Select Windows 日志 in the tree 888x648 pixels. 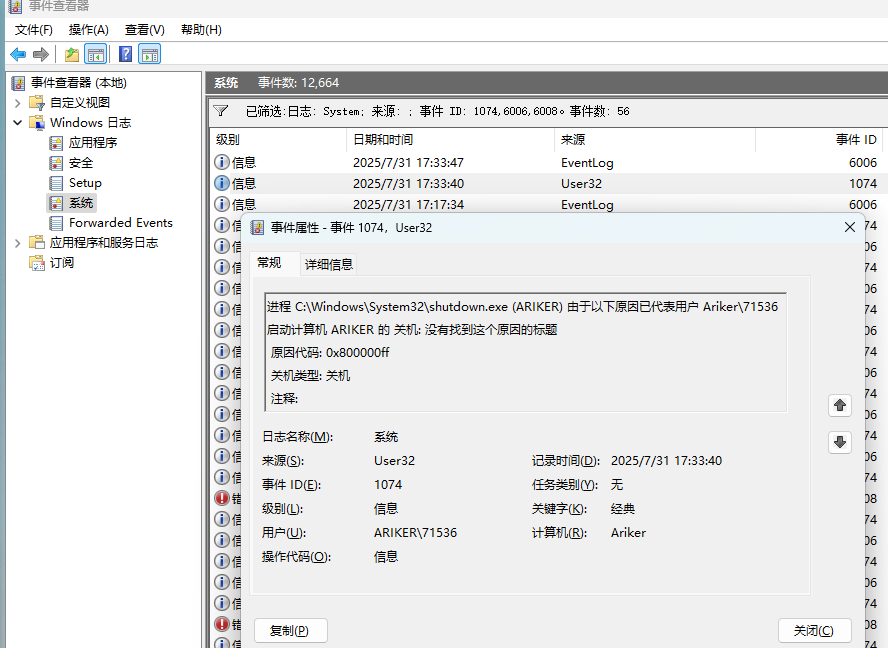click(91, 122)
